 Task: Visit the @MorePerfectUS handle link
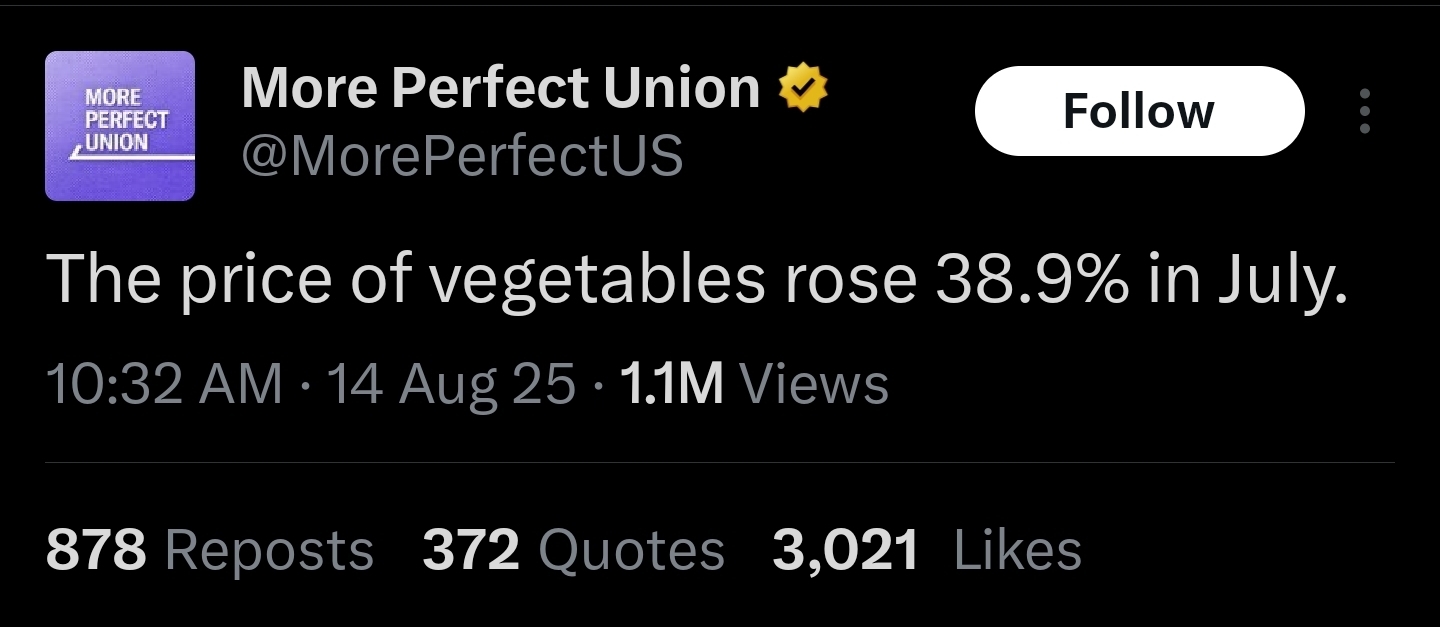462,155
